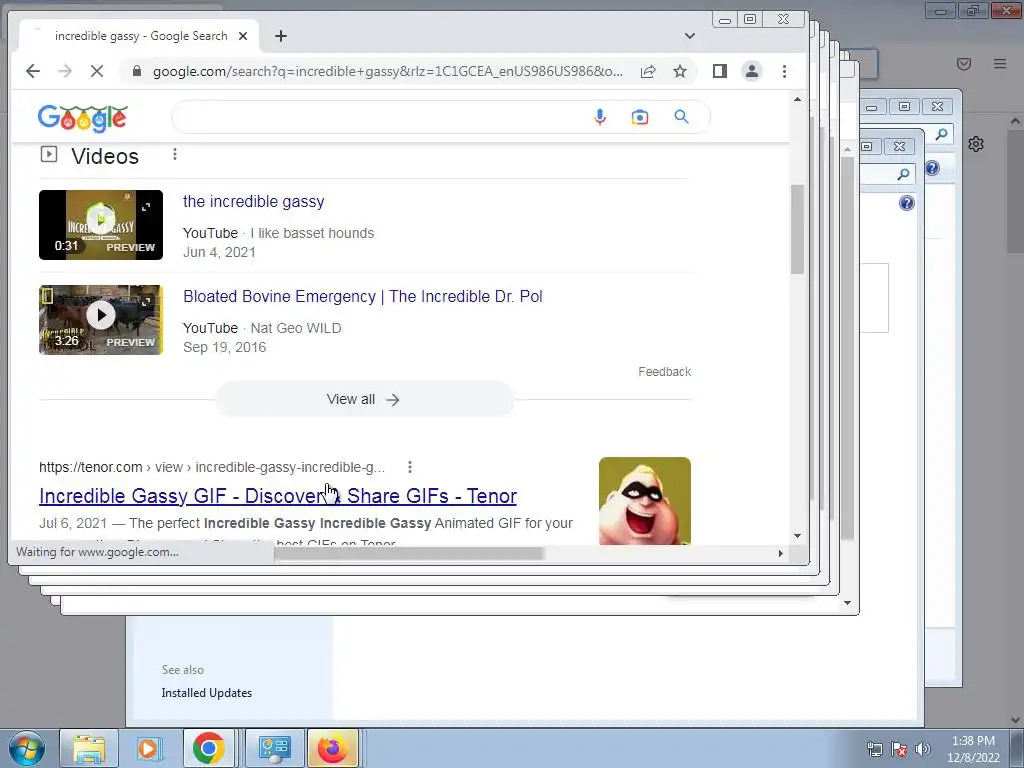Click the blue magnifier search button
Viewport: 1024px width, 768px height.
click(x=681, y=117)
